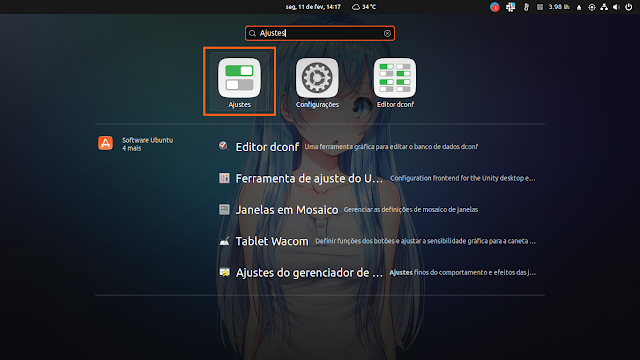Open the power menu icon in the top bar
The image size is (640, 360).
pyautogui.click(x=629, y=7)
